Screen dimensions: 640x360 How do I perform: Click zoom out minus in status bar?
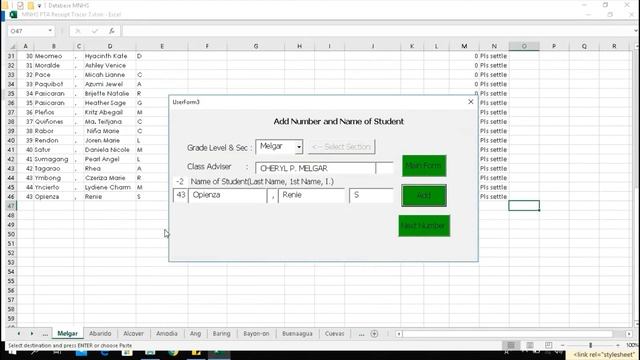[x=562, y=345]
